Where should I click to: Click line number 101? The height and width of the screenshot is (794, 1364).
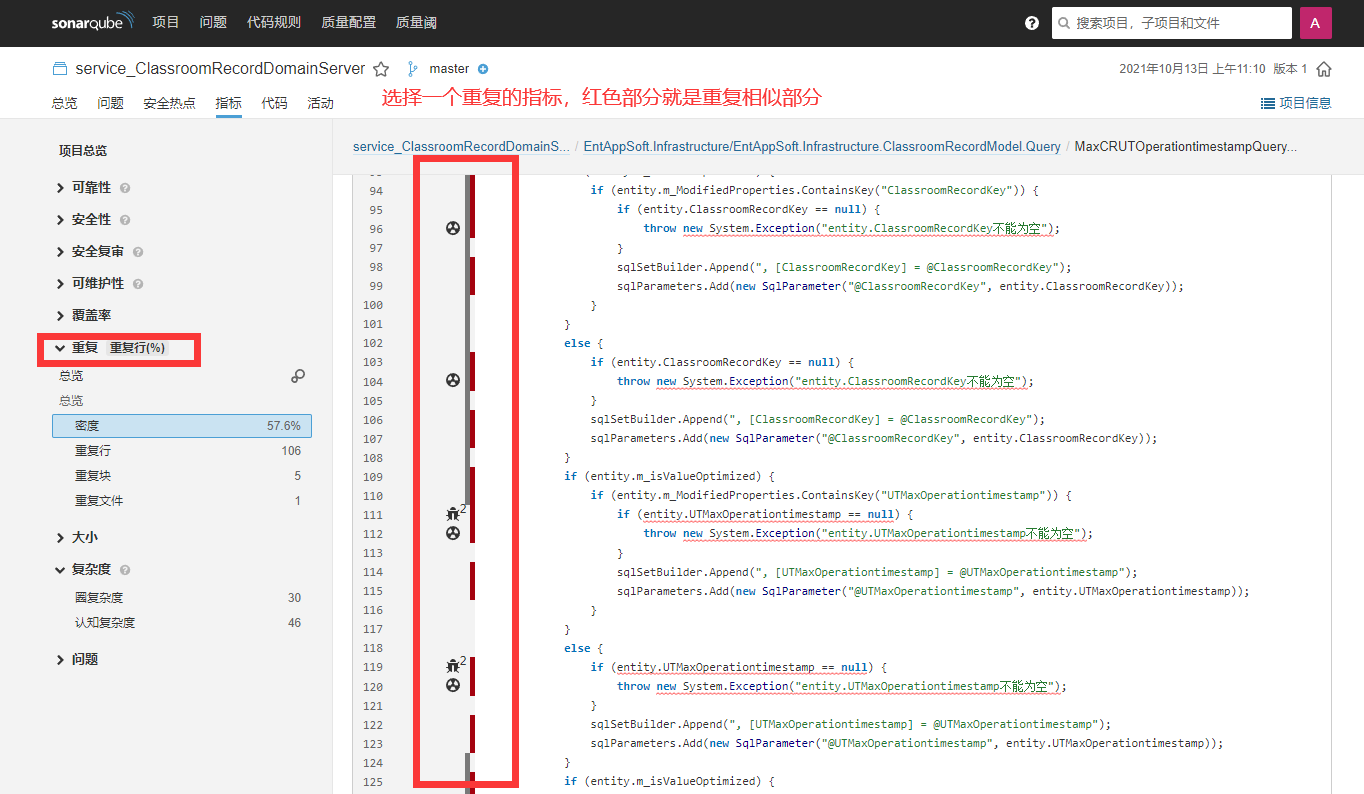click(x=373, y=324)
